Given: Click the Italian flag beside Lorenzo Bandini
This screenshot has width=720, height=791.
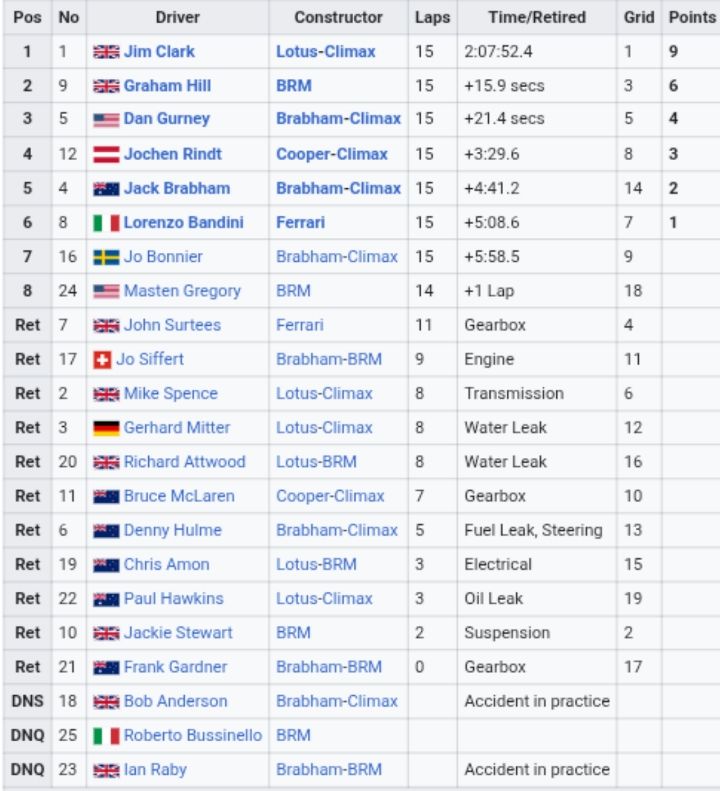Looking at the screenshot, I should pos(106,223).
